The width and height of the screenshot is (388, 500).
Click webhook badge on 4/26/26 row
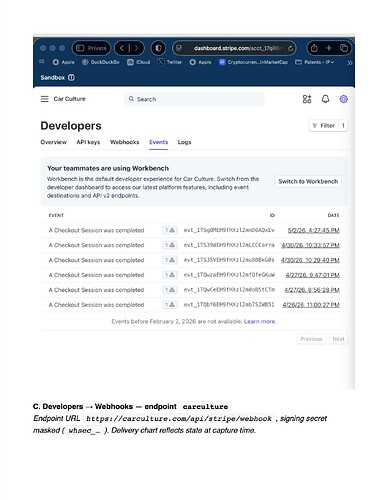click(170, 305)
